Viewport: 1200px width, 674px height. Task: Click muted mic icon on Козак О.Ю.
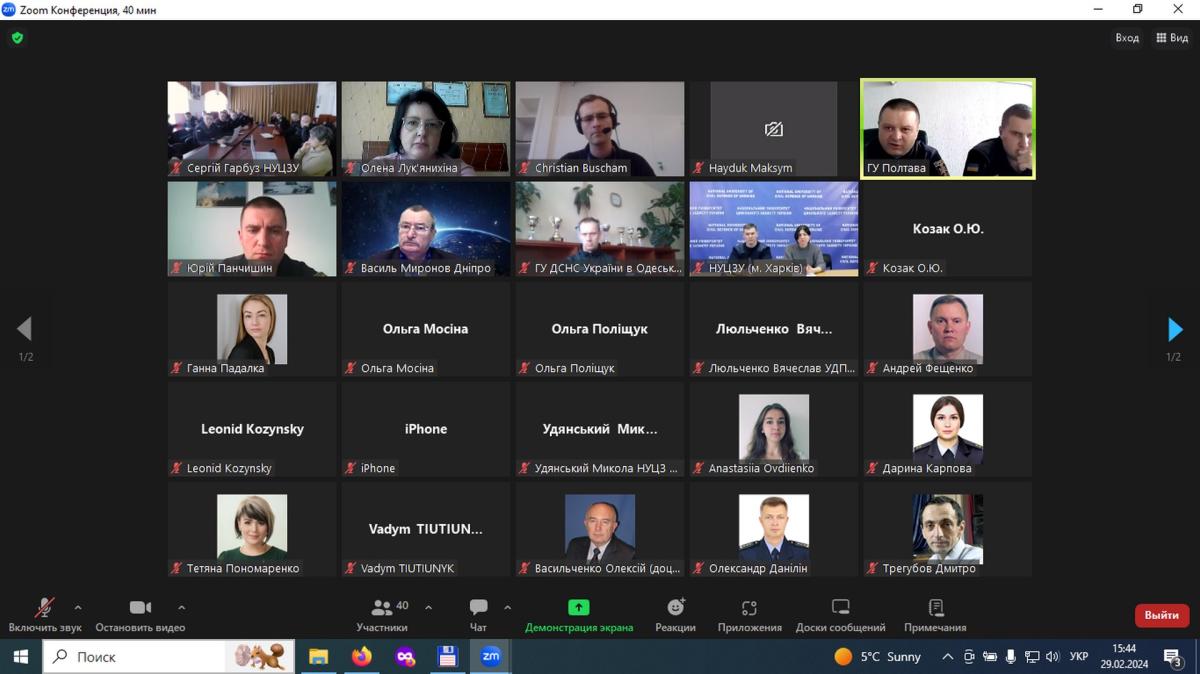(873, 268)
